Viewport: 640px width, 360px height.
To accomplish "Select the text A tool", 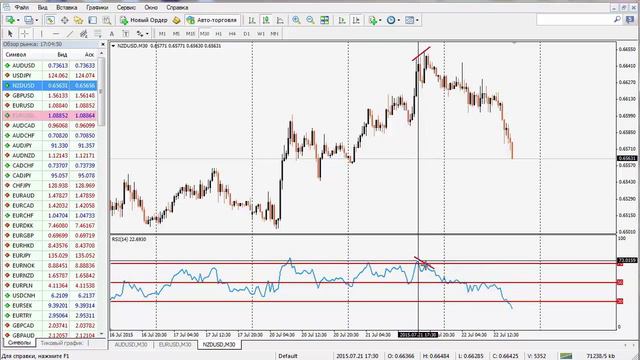I will pyautogui.click(x=111, y=33).
